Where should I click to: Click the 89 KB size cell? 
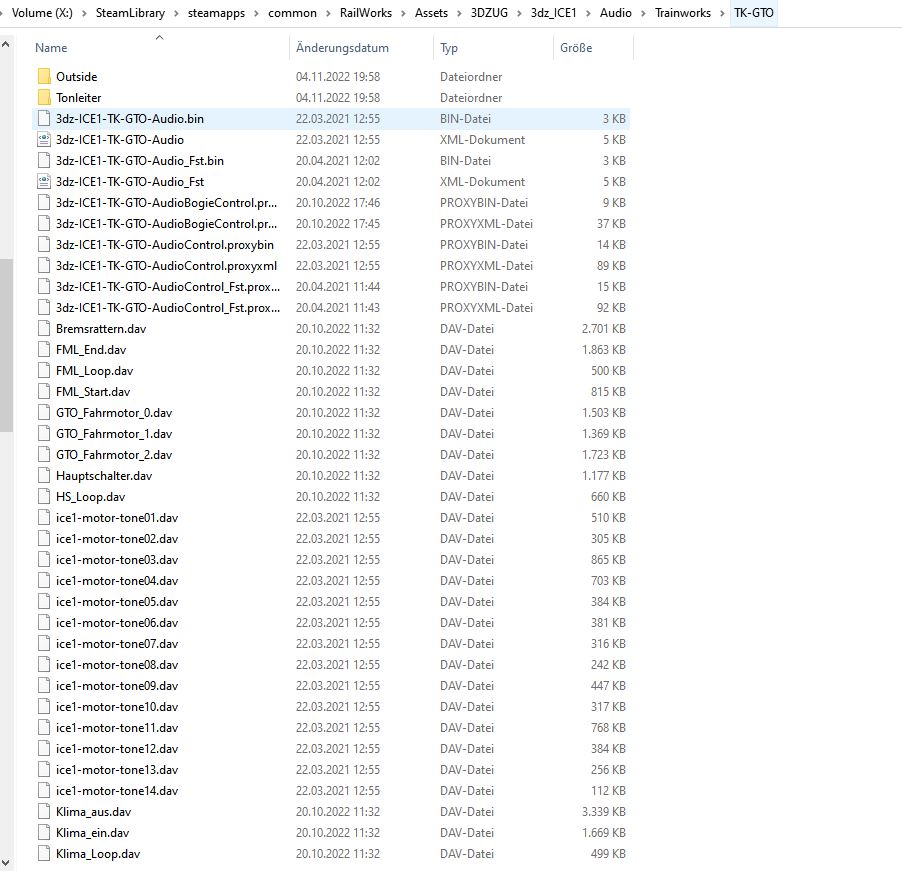611,266
